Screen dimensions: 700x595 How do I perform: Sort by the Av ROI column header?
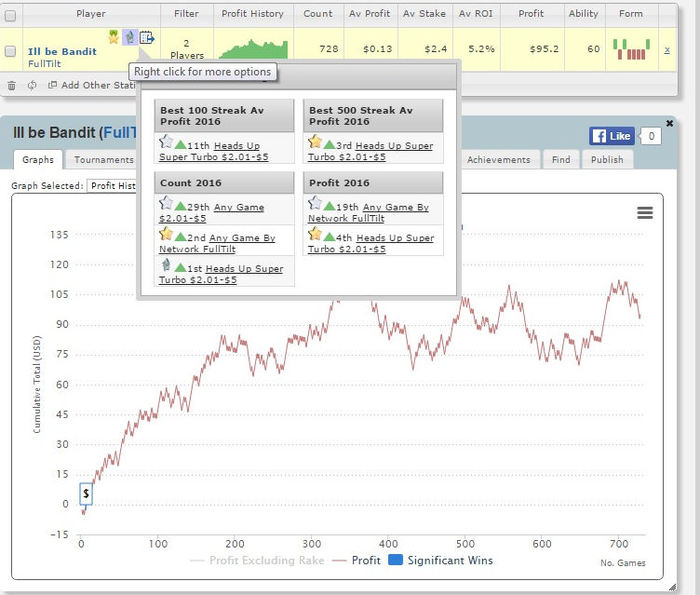pos(476,14)
